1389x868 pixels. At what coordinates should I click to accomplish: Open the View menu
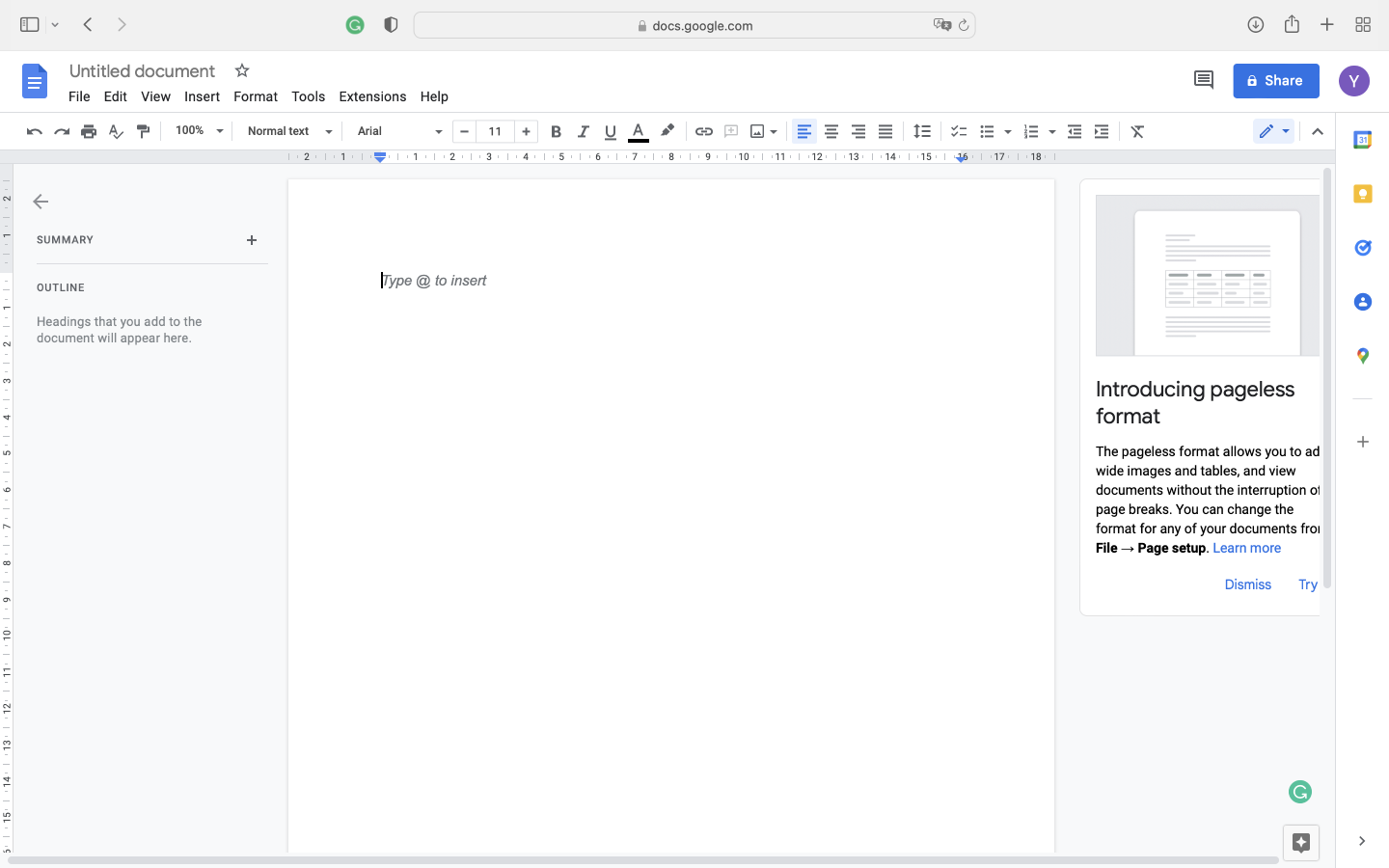155,96
